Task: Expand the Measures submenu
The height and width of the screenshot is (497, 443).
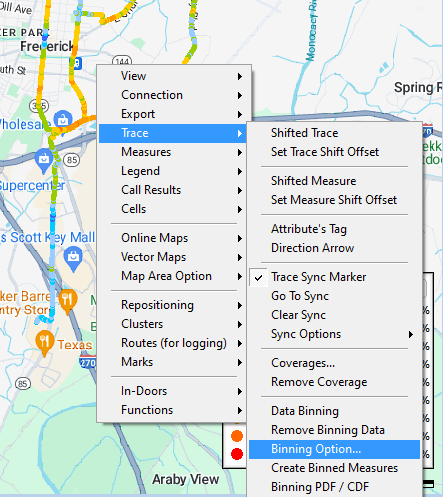Action: click(172, 152)
